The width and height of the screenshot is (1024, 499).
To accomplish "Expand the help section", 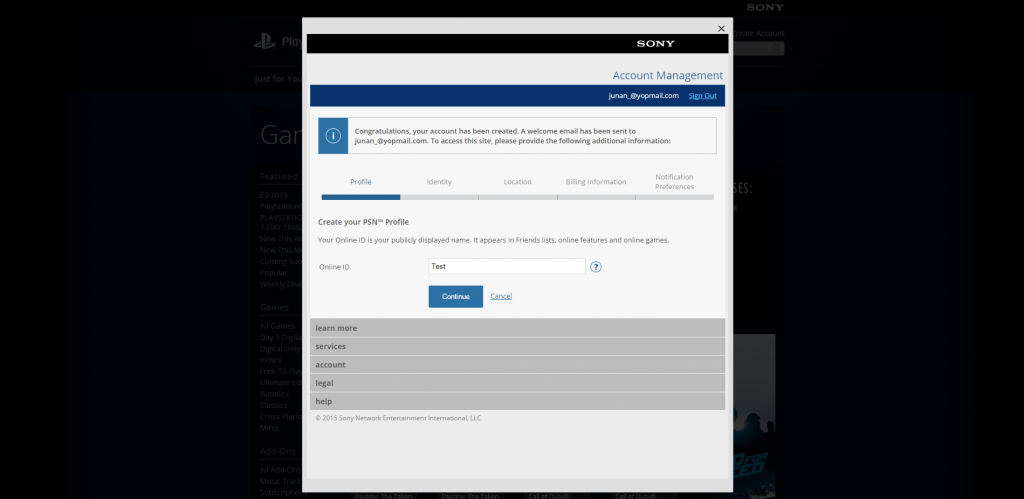I will [x=517, y=401].
